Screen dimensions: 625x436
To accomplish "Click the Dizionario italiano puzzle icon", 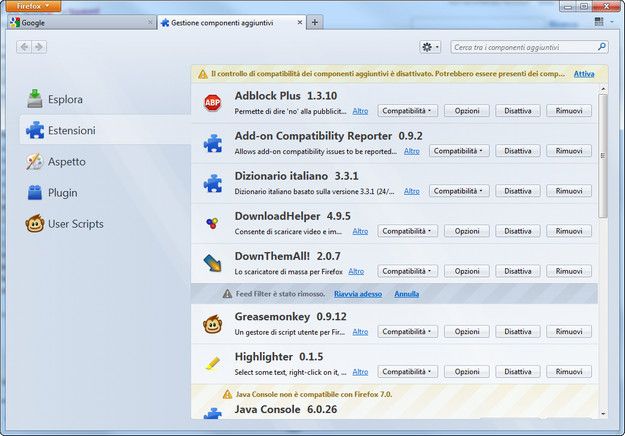I will coord(213,183).
